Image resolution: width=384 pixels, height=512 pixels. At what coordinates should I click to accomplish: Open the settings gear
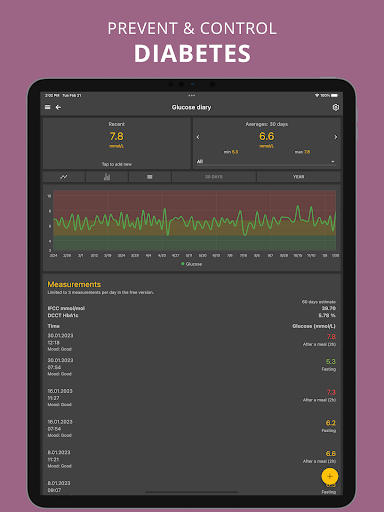click(335, 107)
